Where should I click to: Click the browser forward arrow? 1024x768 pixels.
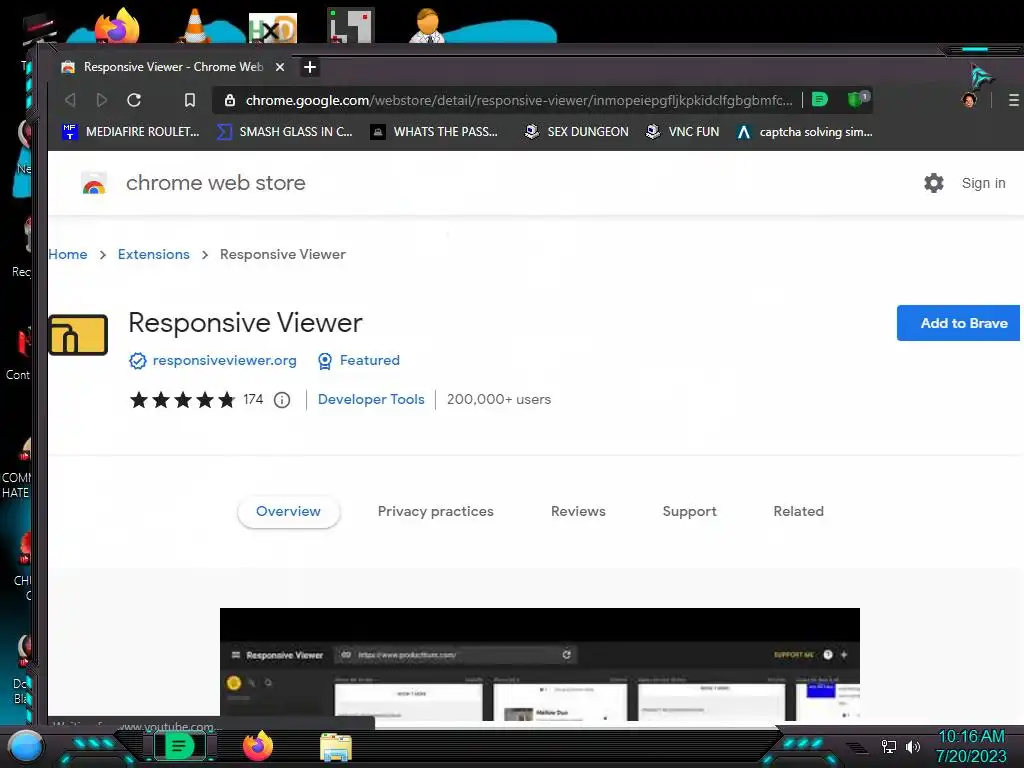coord(101,100)
